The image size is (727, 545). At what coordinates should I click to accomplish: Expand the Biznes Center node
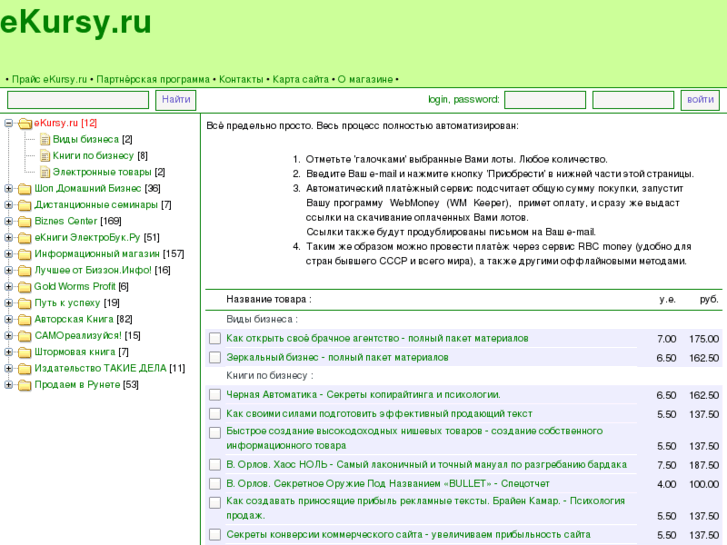coord(8,221)
